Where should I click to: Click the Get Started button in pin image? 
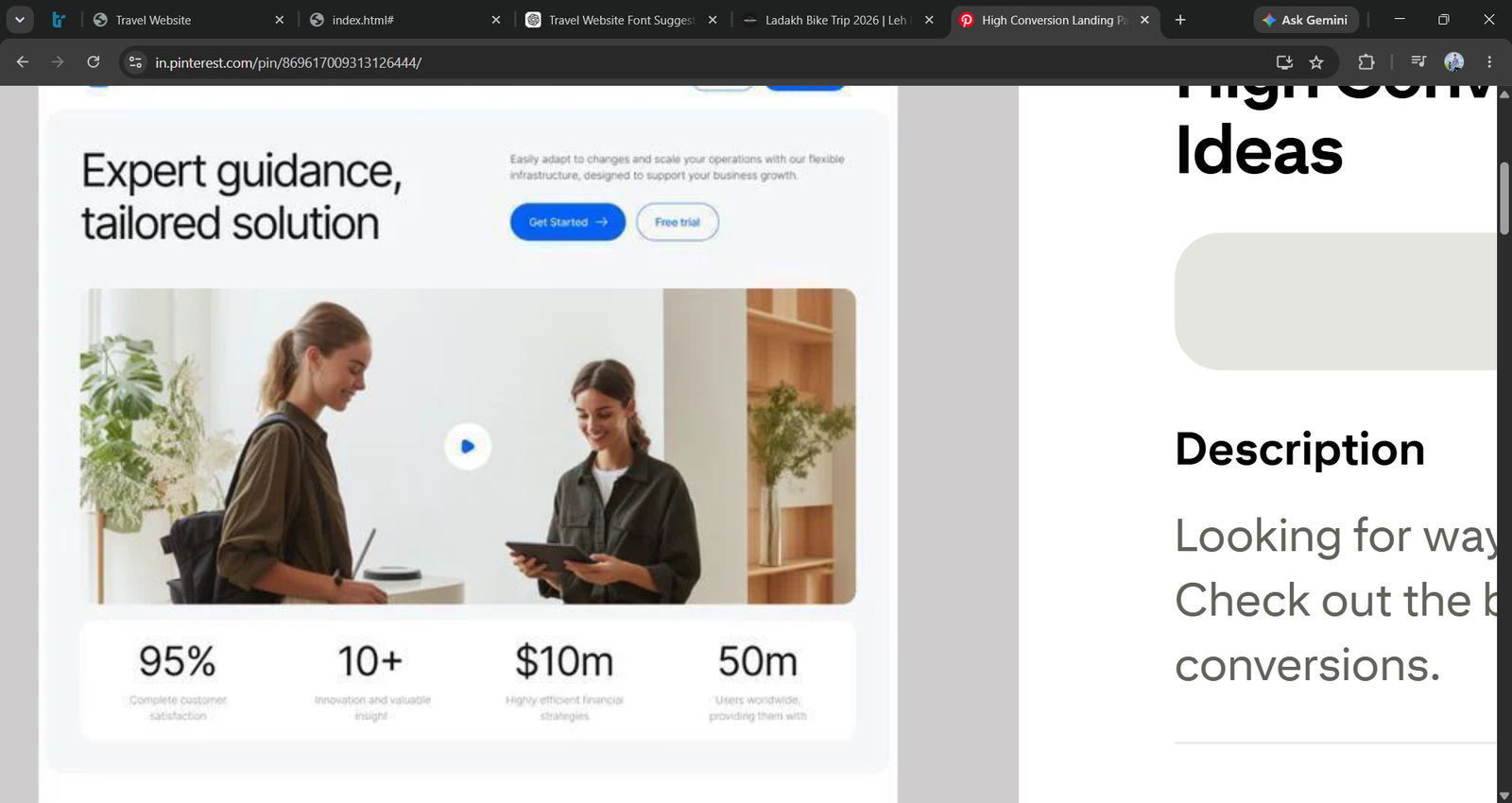coord(568,222)
